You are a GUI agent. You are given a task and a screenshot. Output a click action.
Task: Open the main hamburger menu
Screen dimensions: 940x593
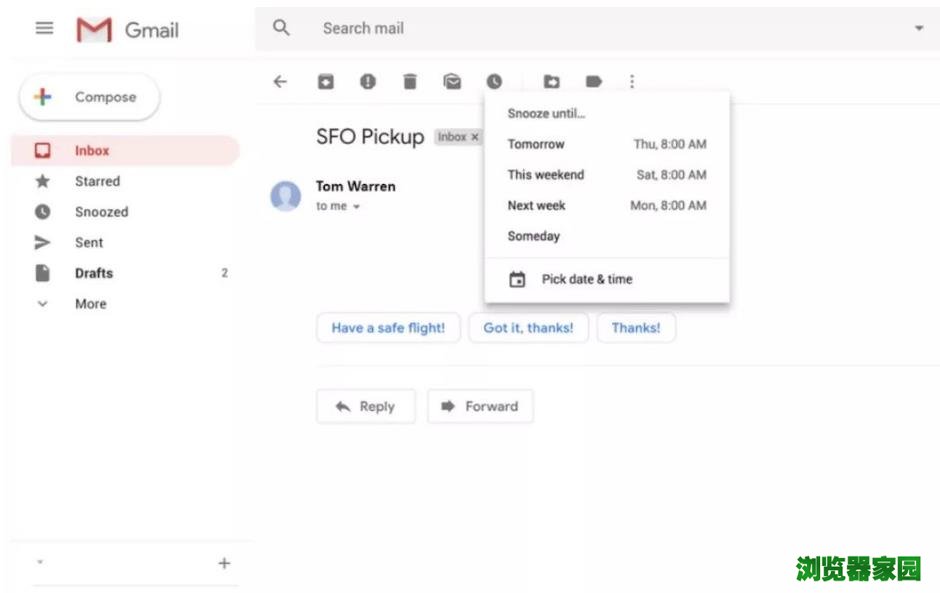(44, 28)
